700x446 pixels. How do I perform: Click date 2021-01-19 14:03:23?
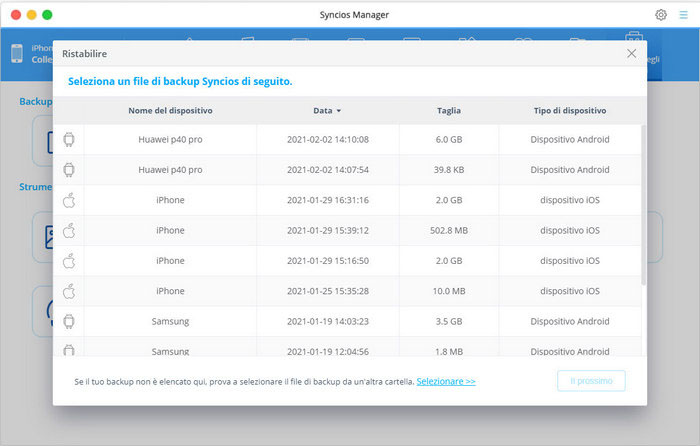328,321
